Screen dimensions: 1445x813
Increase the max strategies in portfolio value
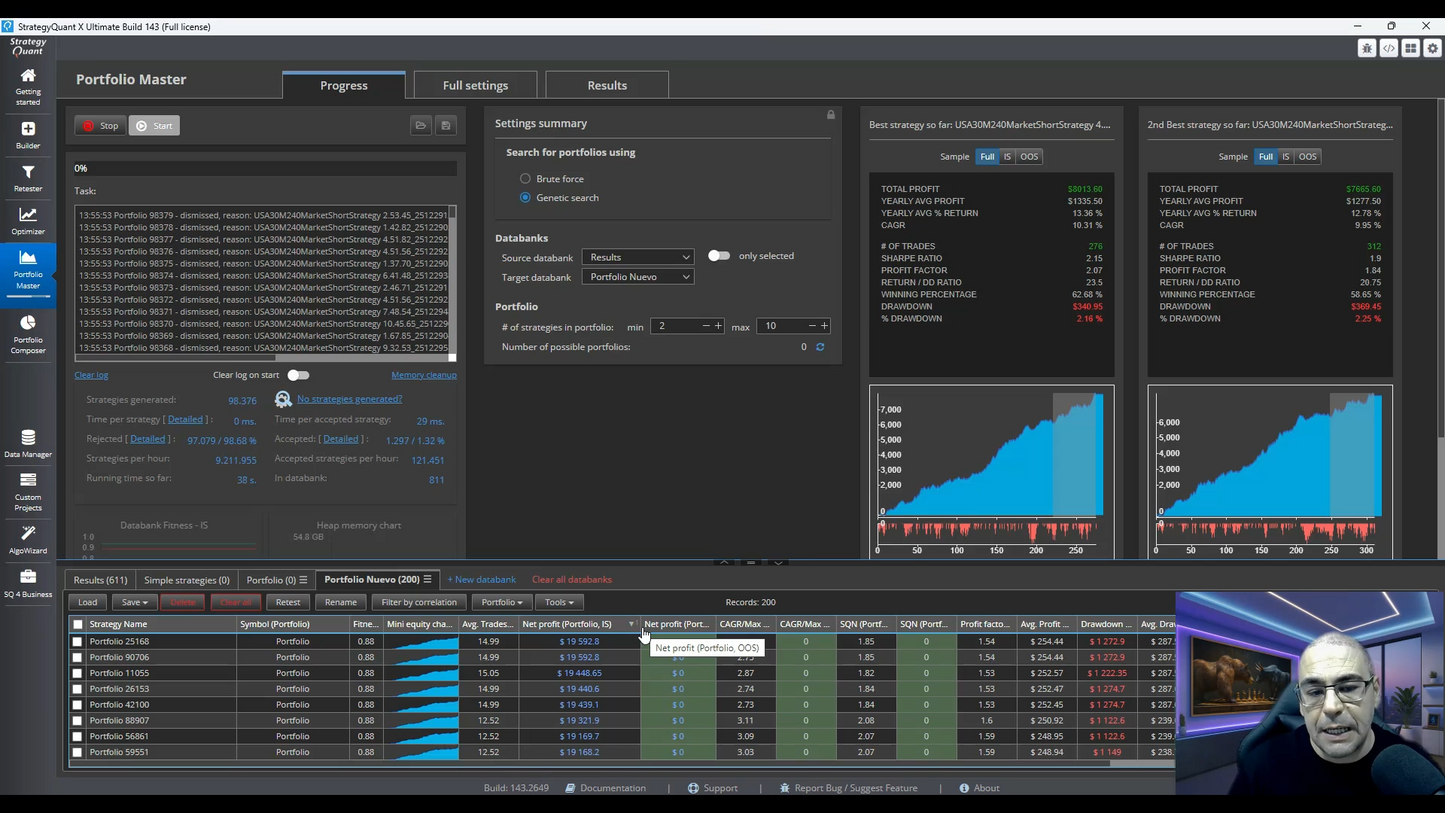click(824, 326)
